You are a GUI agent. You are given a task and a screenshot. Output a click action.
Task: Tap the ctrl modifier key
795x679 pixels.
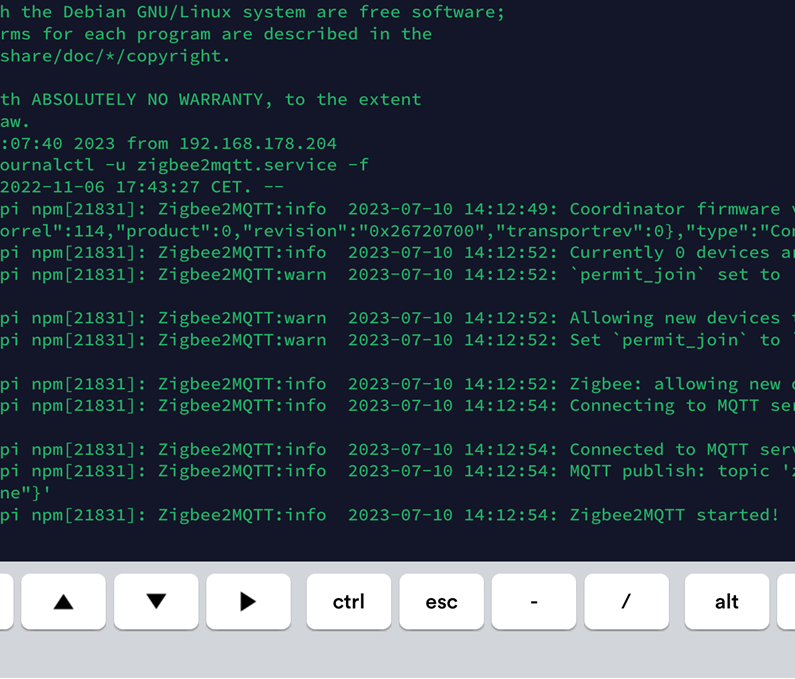tap(349, 601)
